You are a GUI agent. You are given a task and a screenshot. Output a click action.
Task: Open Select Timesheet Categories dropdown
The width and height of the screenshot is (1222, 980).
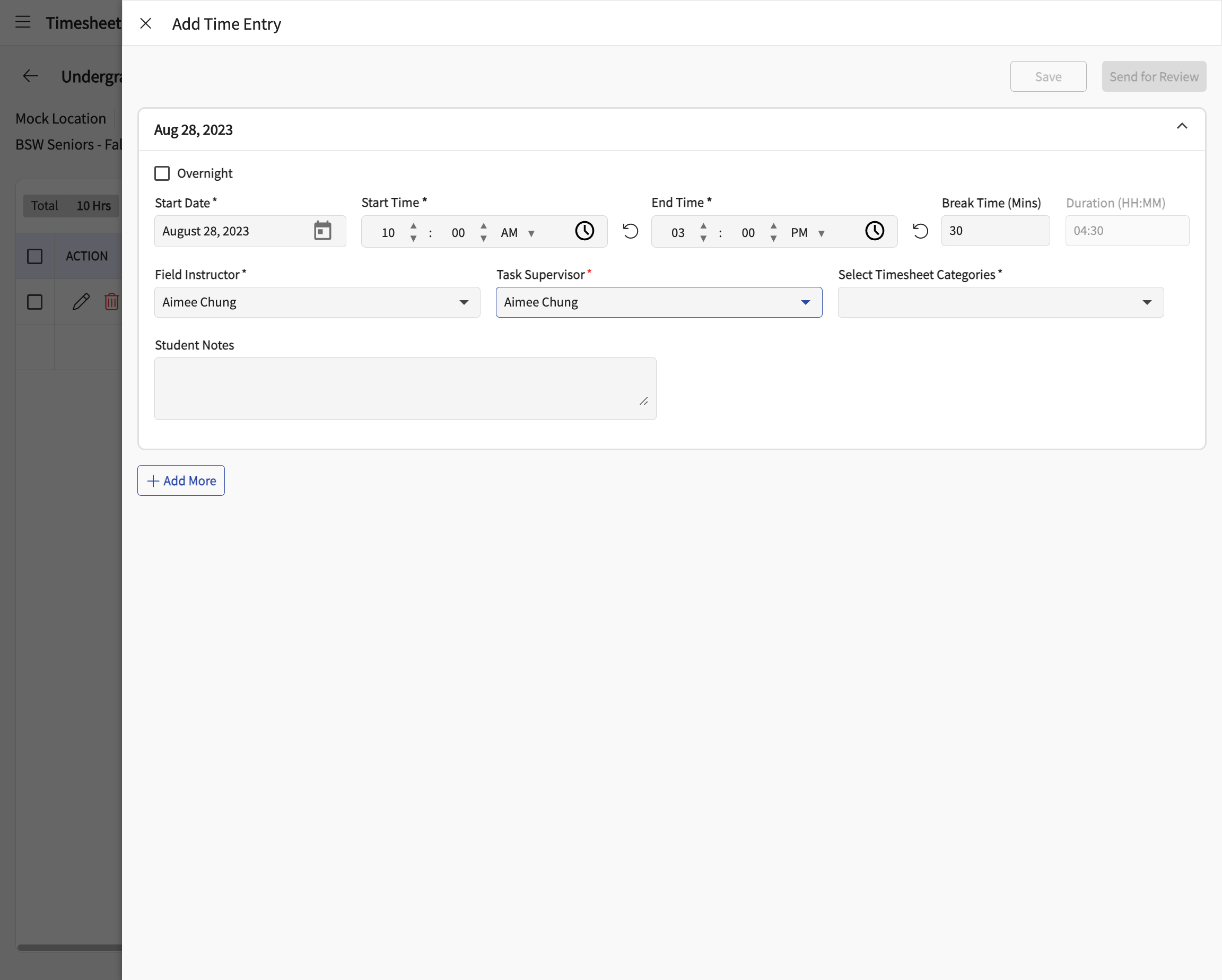point(1001,302)
